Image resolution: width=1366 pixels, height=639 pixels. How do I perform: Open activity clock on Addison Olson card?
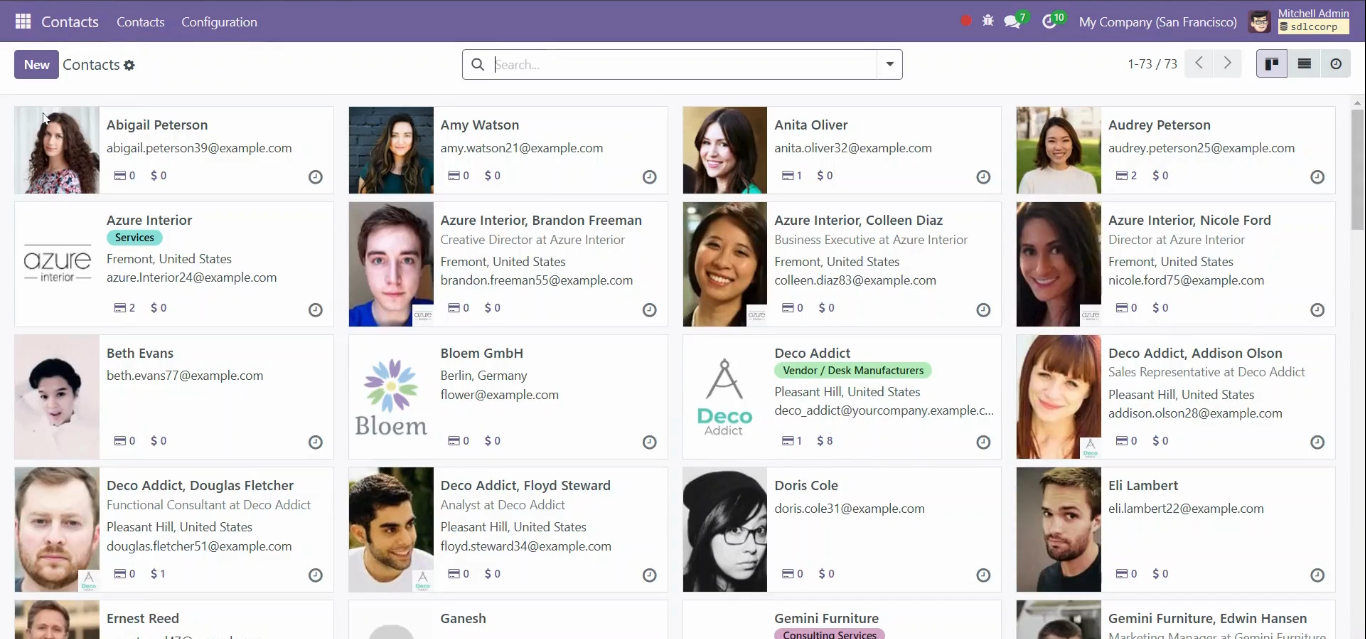1317,442
